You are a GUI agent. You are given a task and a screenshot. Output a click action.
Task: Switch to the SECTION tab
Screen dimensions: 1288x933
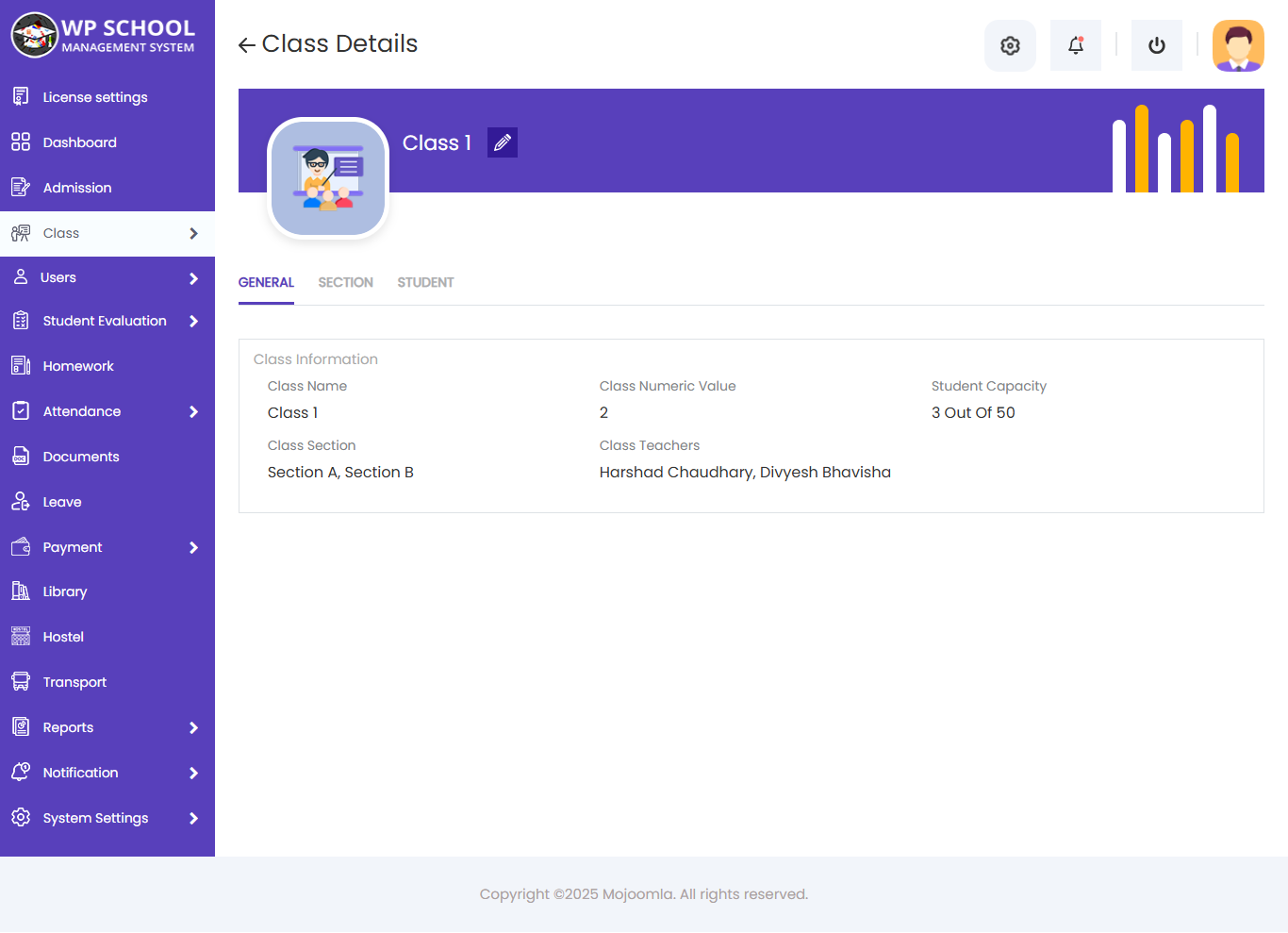(x=345, y=282)
